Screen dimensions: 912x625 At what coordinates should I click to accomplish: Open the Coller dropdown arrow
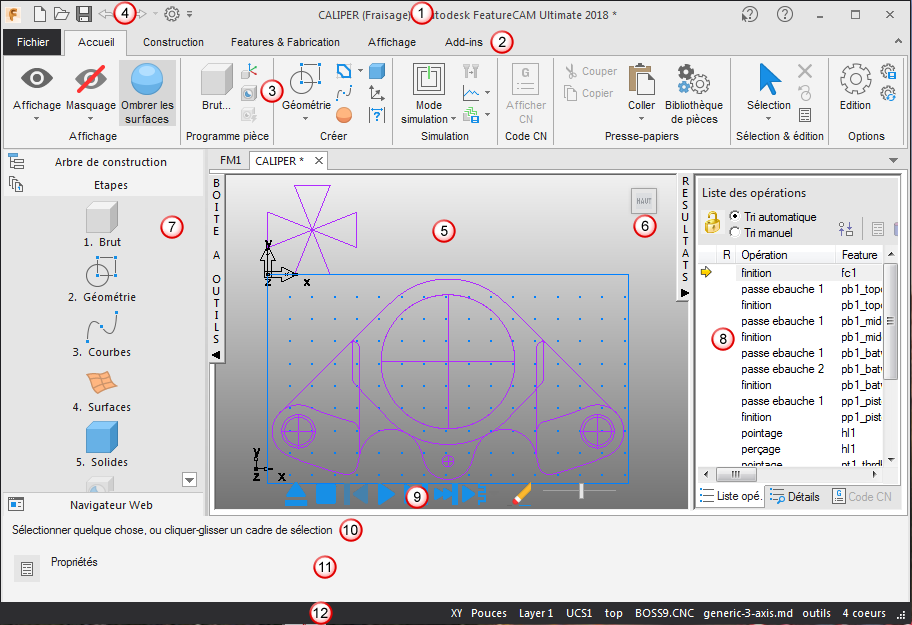[x=642, y=119]
